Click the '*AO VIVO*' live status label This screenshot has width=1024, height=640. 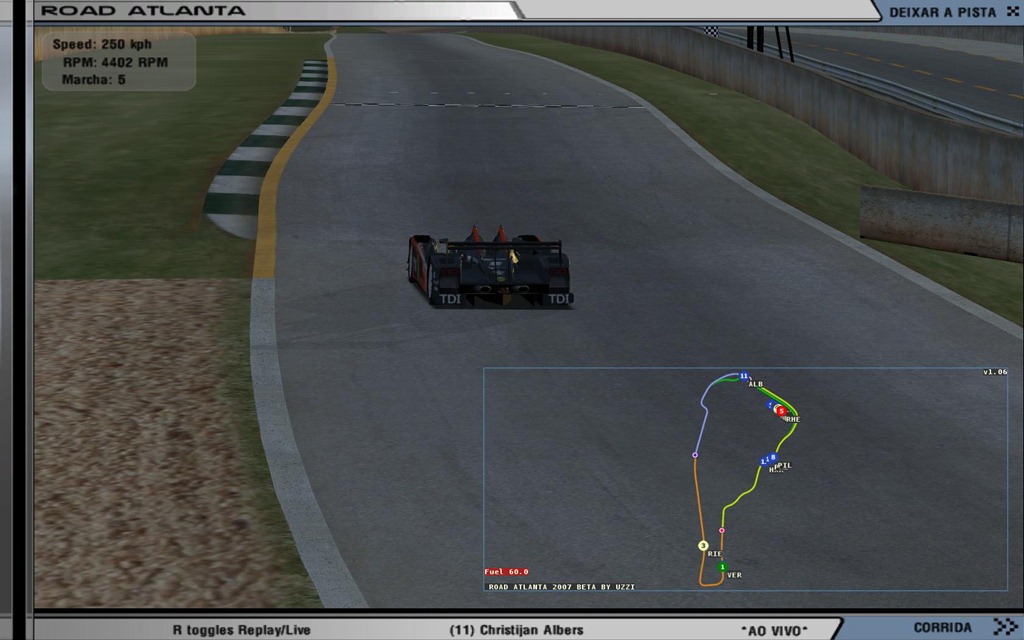click(x=774, y=631)
